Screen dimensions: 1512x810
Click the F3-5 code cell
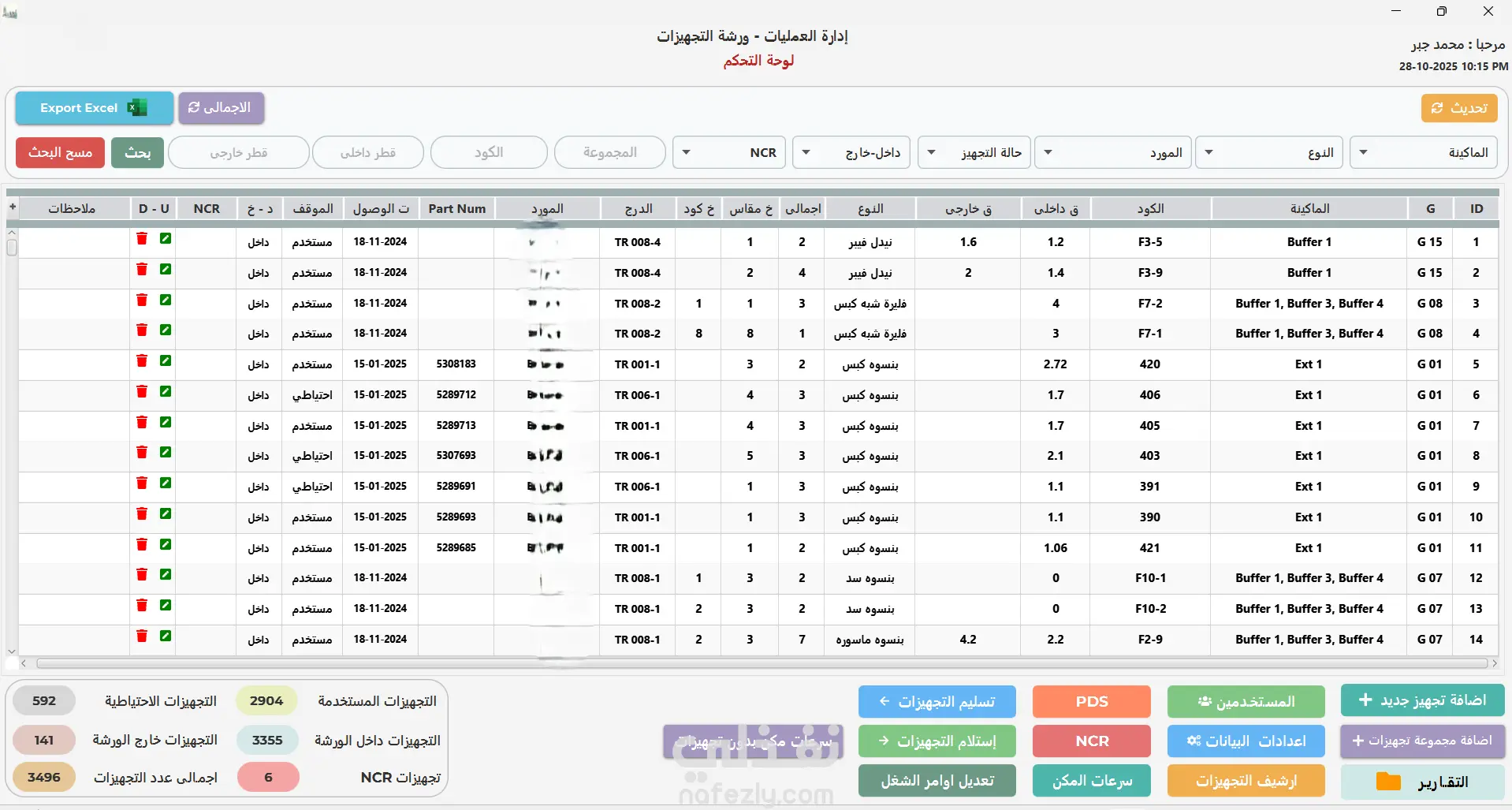[1149, 242]
